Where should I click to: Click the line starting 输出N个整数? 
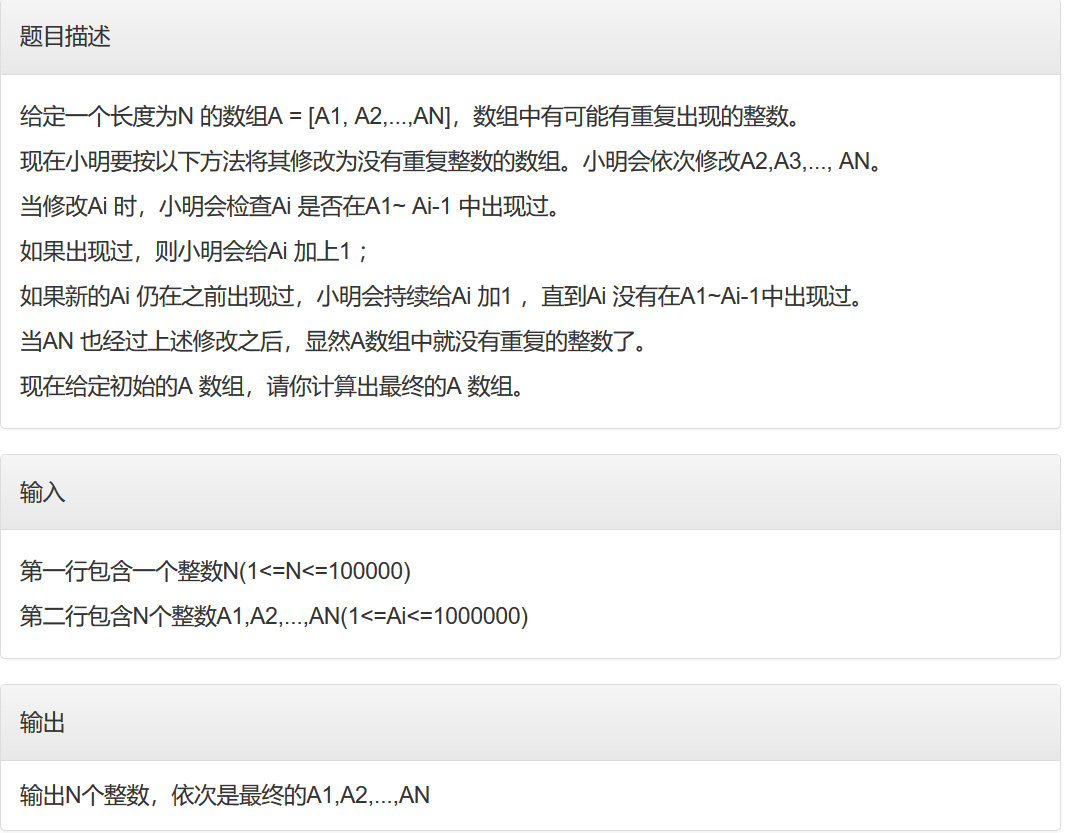pos(225,795)
